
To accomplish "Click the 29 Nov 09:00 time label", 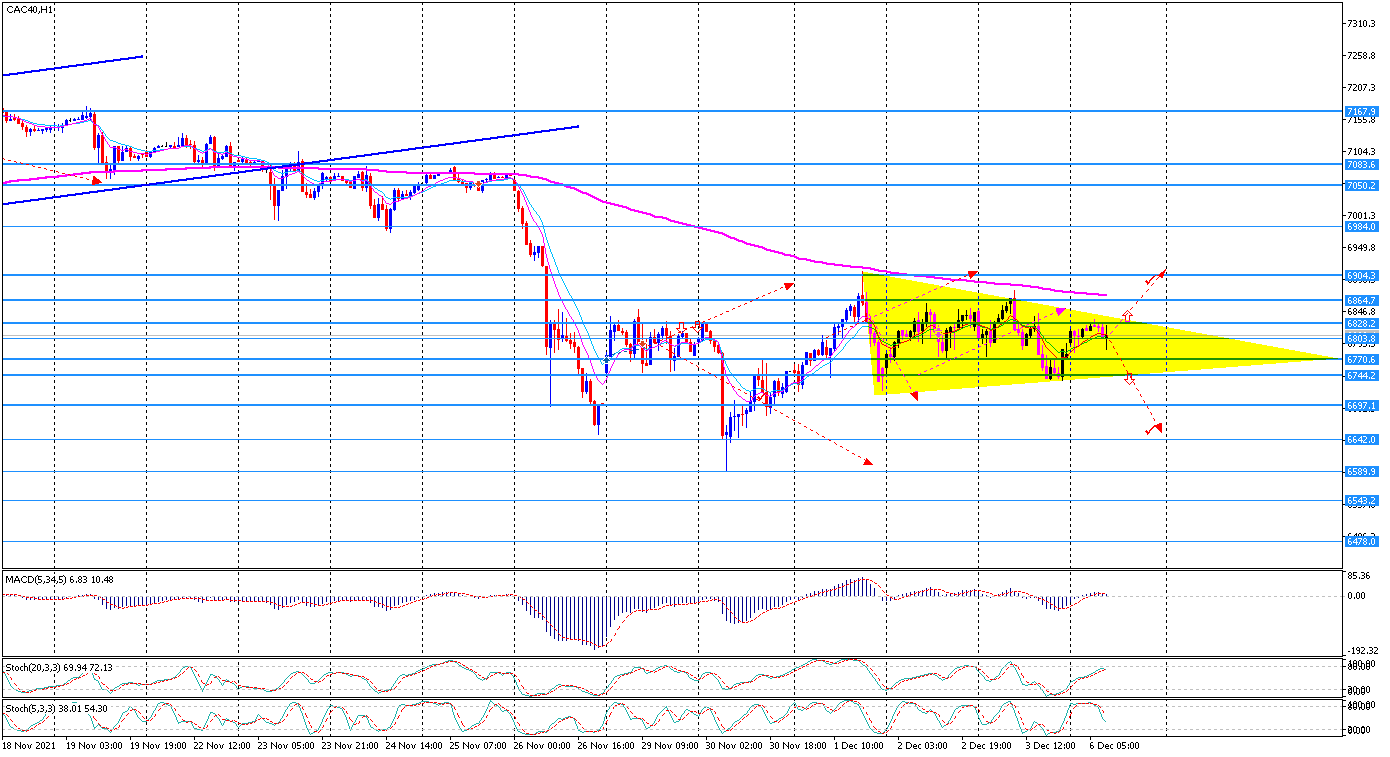I will [669, 745].
